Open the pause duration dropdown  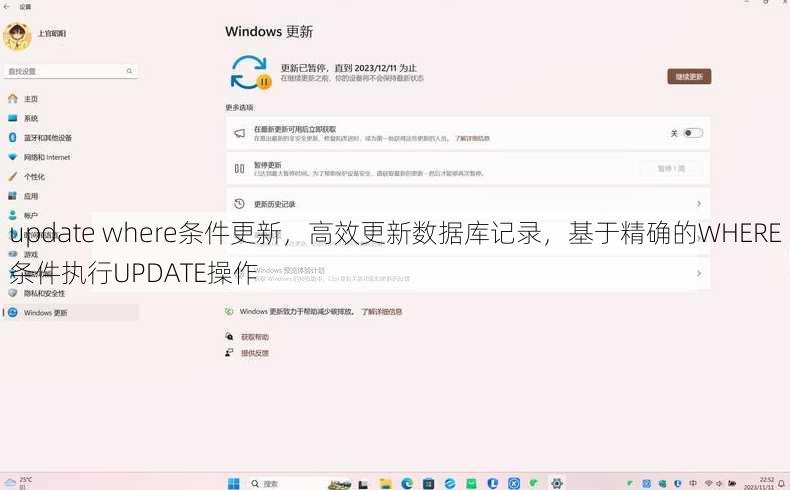point(671,169)
